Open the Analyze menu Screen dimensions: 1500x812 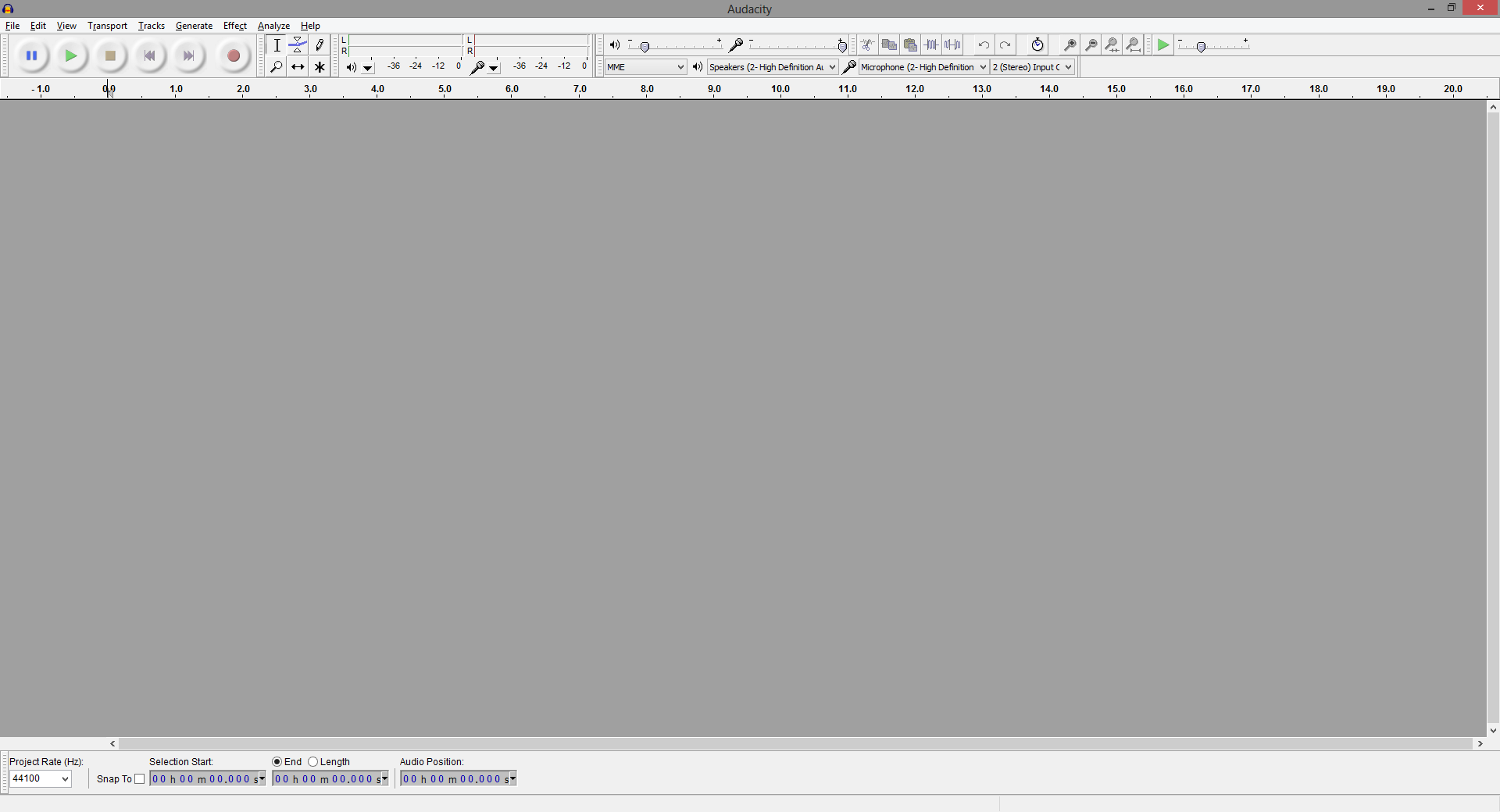point(273,26)
